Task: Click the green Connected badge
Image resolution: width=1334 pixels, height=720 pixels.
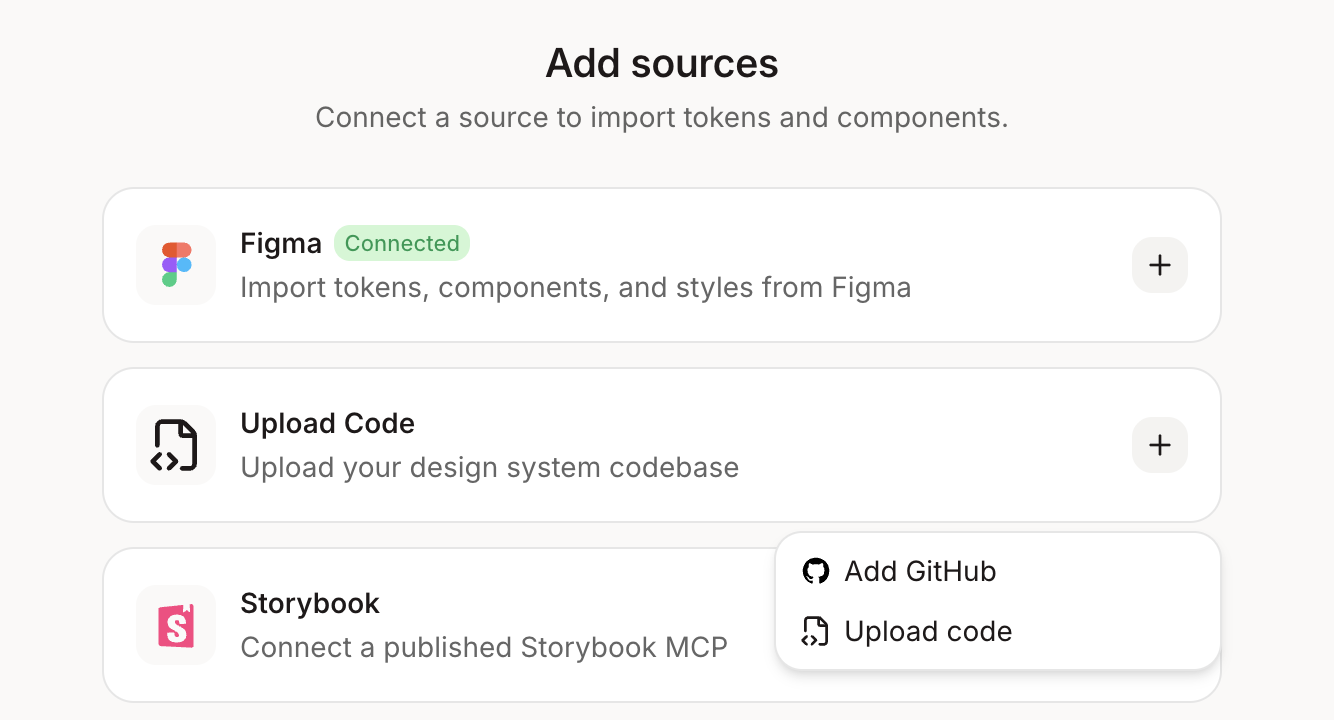Action: [402, 243]
